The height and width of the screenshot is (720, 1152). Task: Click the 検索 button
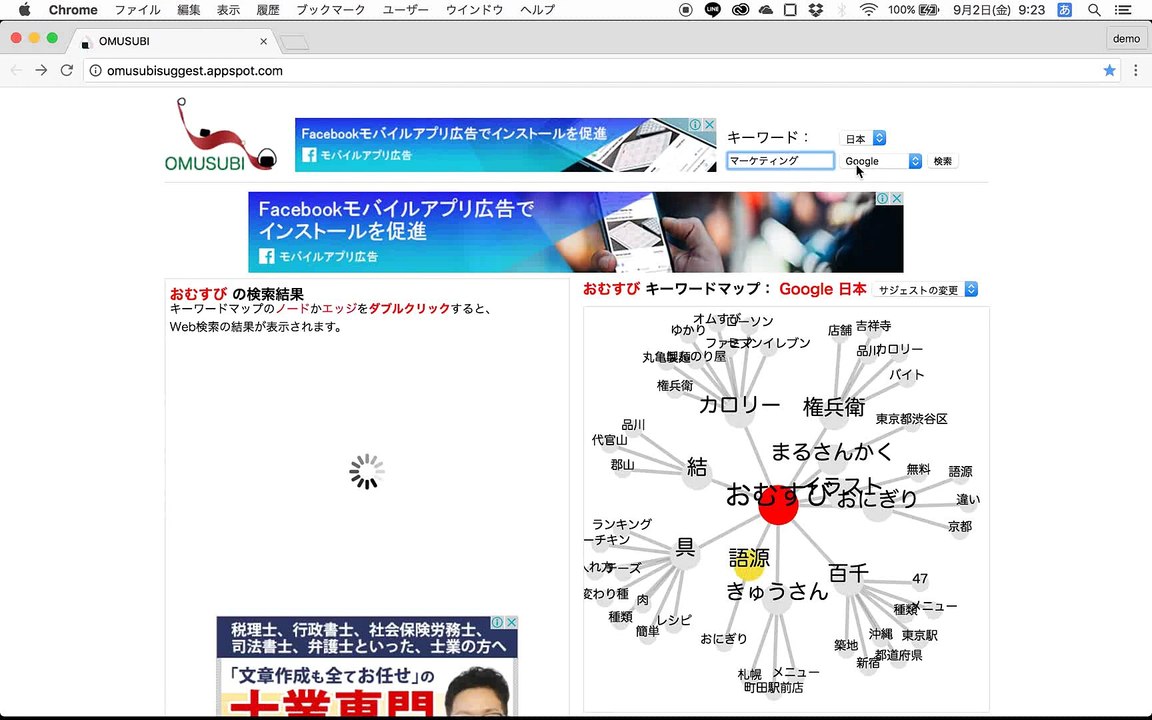point(943,161)
